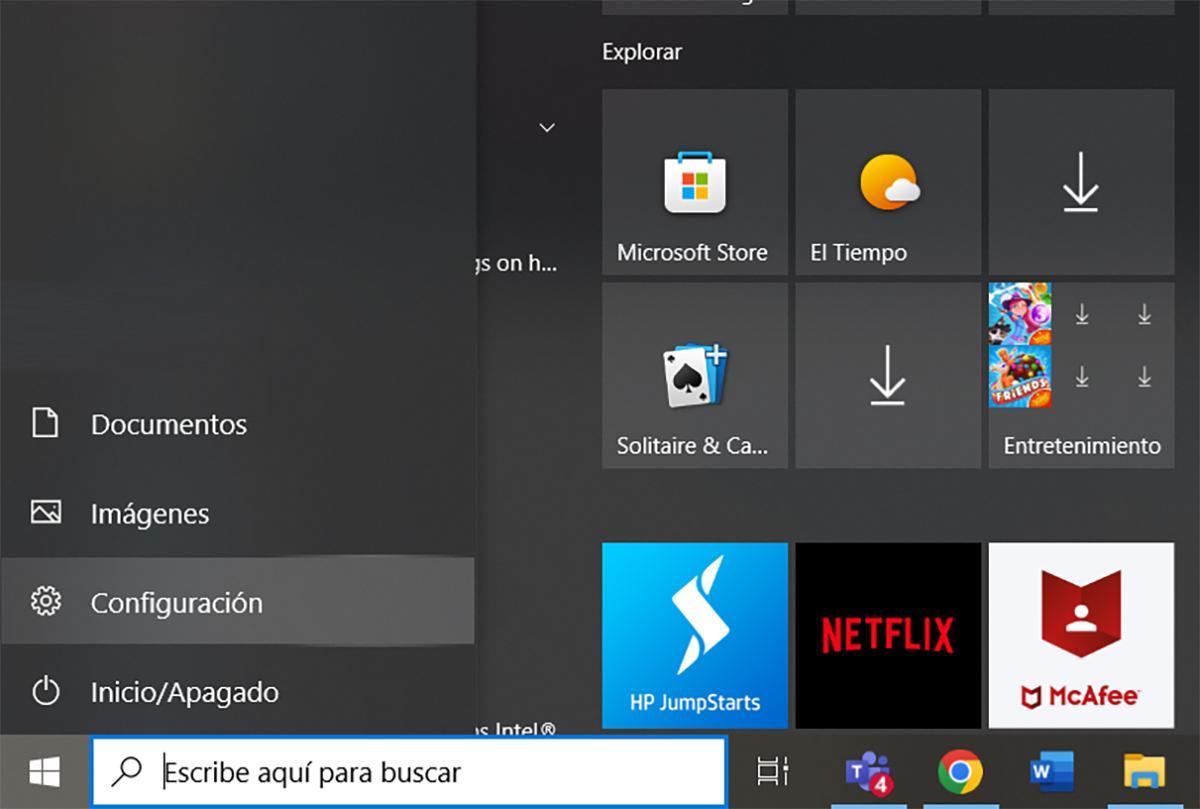Screen dimensions: 1200x809
Task: Click the search box to type a query
Action: click(400, 771)
